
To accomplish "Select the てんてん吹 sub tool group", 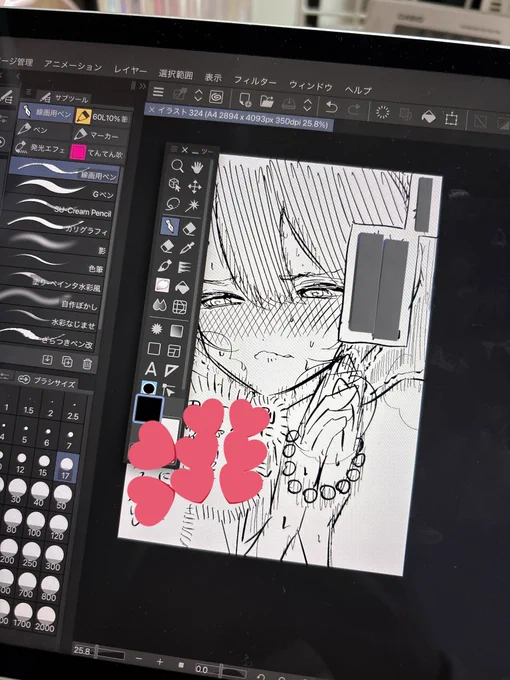I will click(98, 154).
